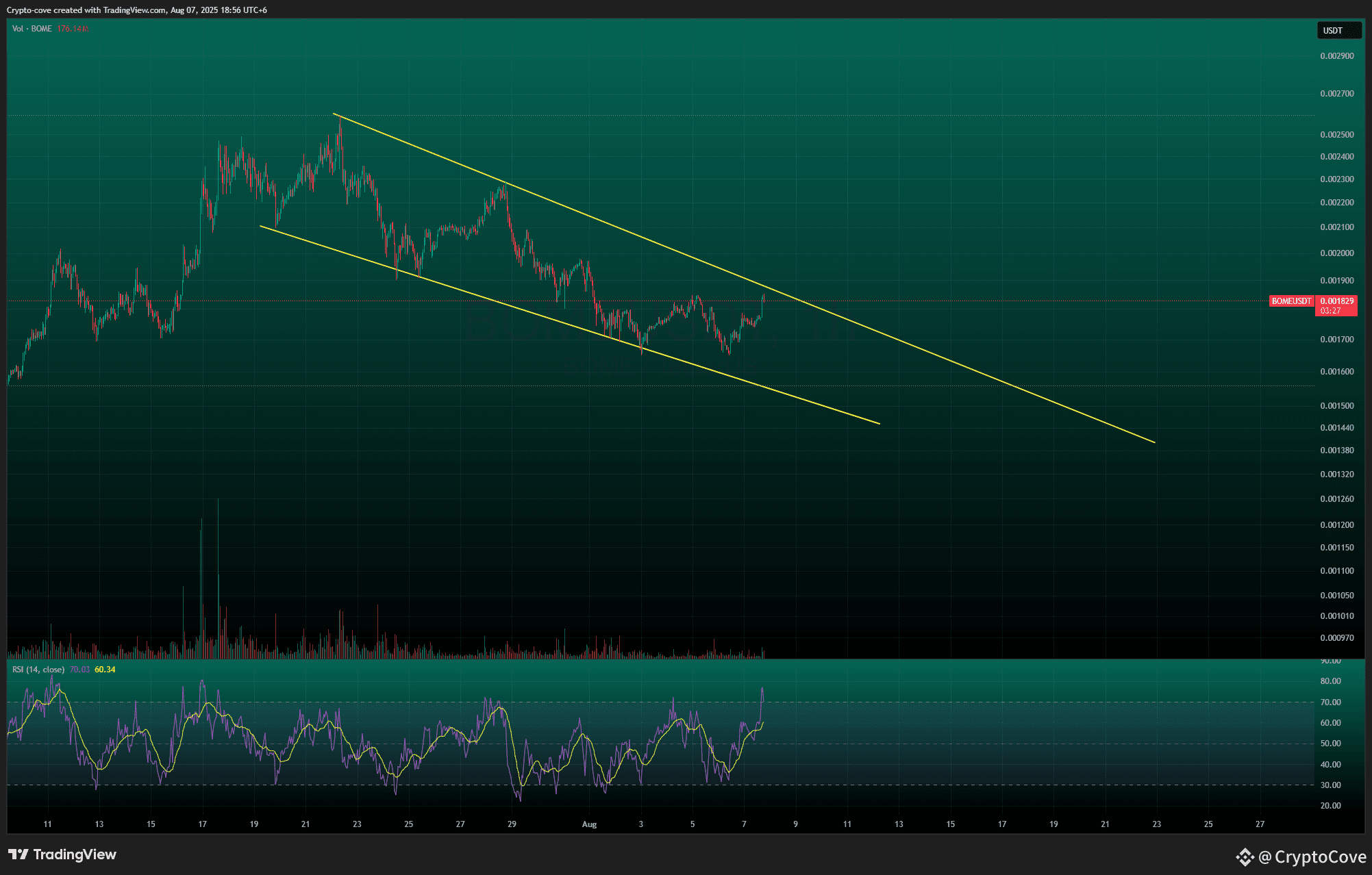Click the 0.001100 price axis label
This screenshot has width=1372, height=875.
tap(1336, 571)
